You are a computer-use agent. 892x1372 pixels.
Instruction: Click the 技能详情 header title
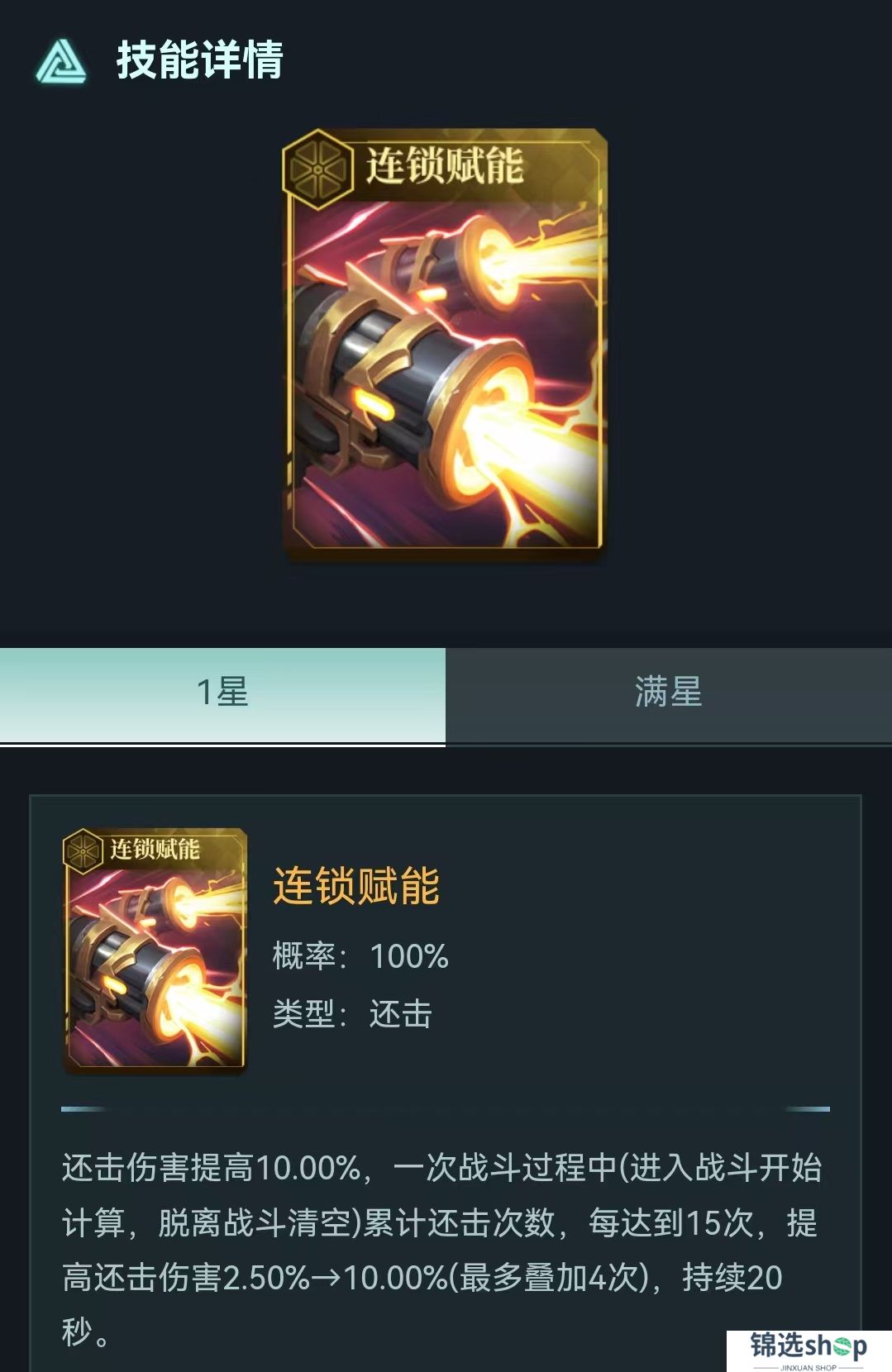200,60
